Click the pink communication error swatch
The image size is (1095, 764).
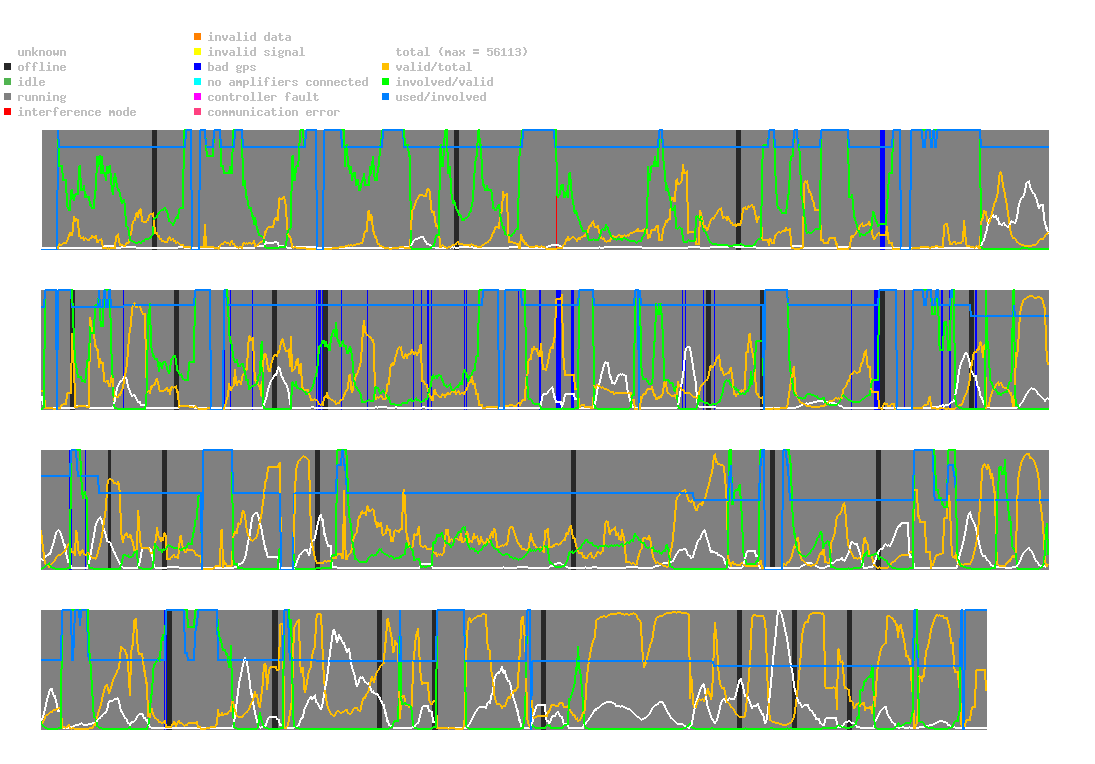[198, 112]
